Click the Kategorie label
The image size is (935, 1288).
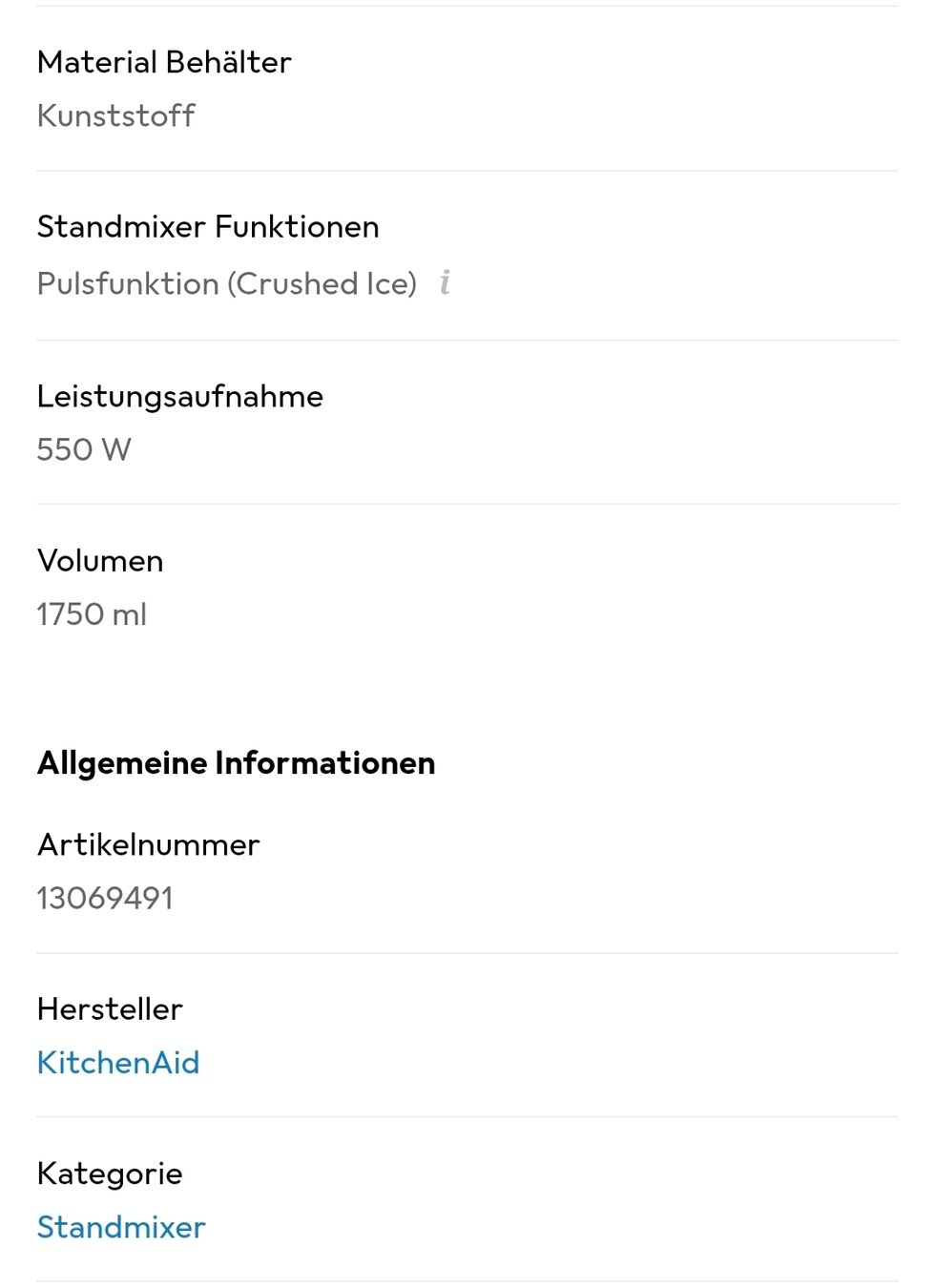[110, 1174]
